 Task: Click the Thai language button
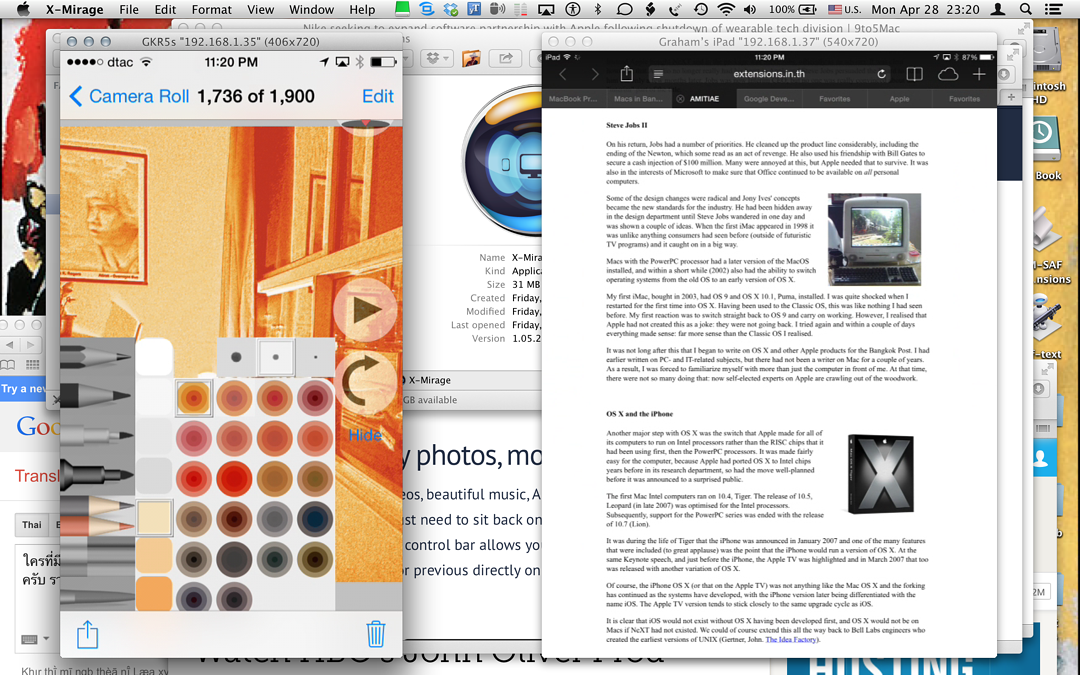click(x=32, y=525)
